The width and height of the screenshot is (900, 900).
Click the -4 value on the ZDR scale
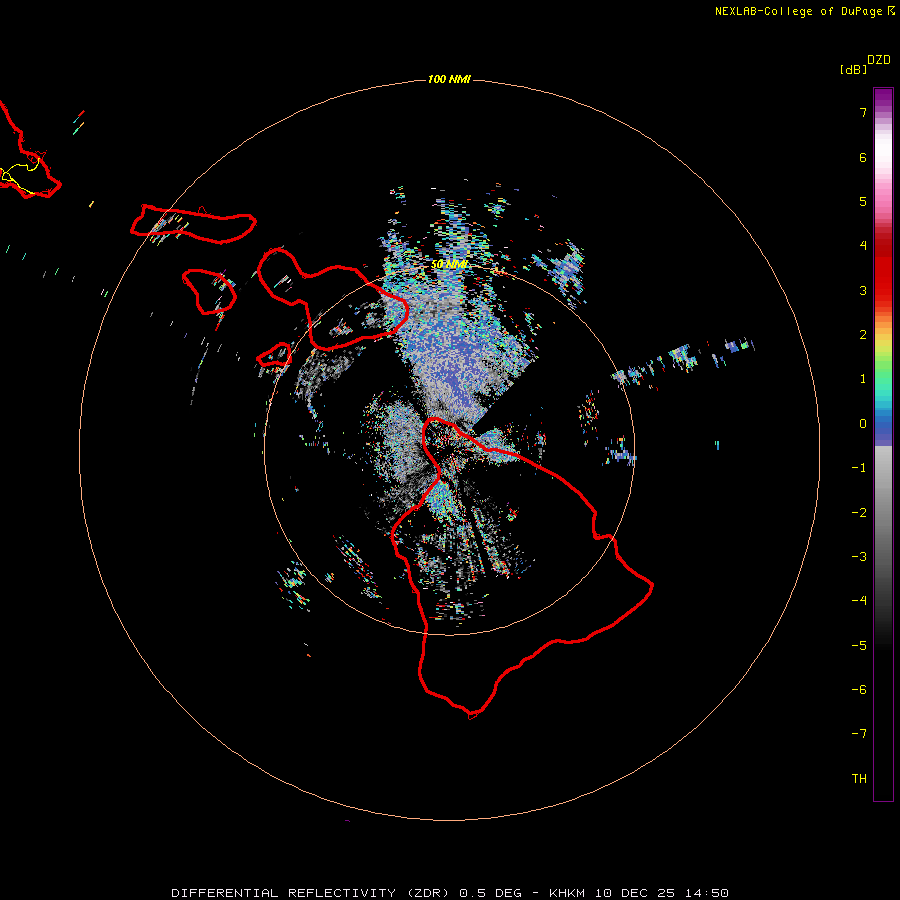click(x=859, y=601)
